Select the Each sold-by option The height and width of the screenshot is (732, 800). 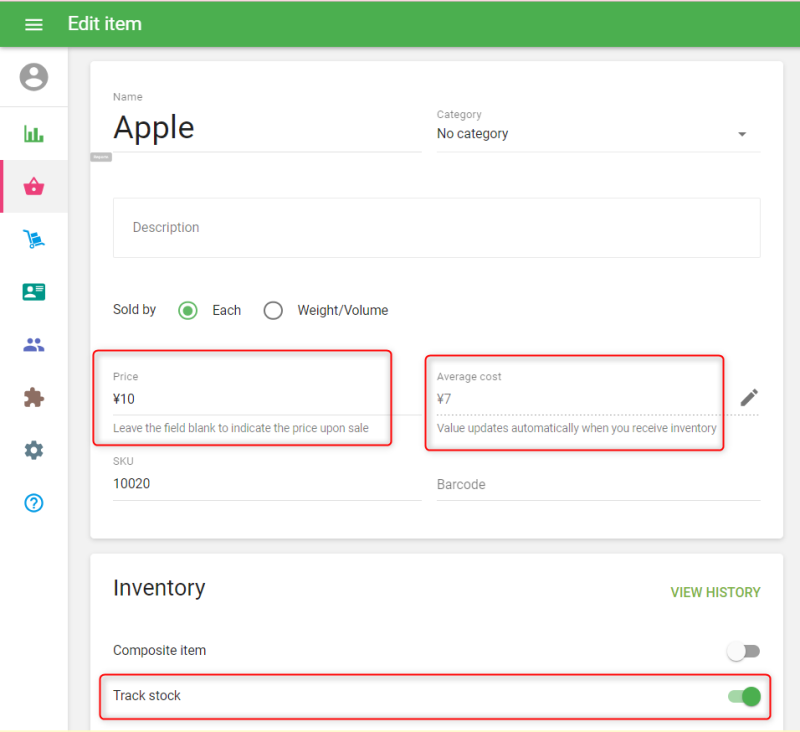point(188,311)
